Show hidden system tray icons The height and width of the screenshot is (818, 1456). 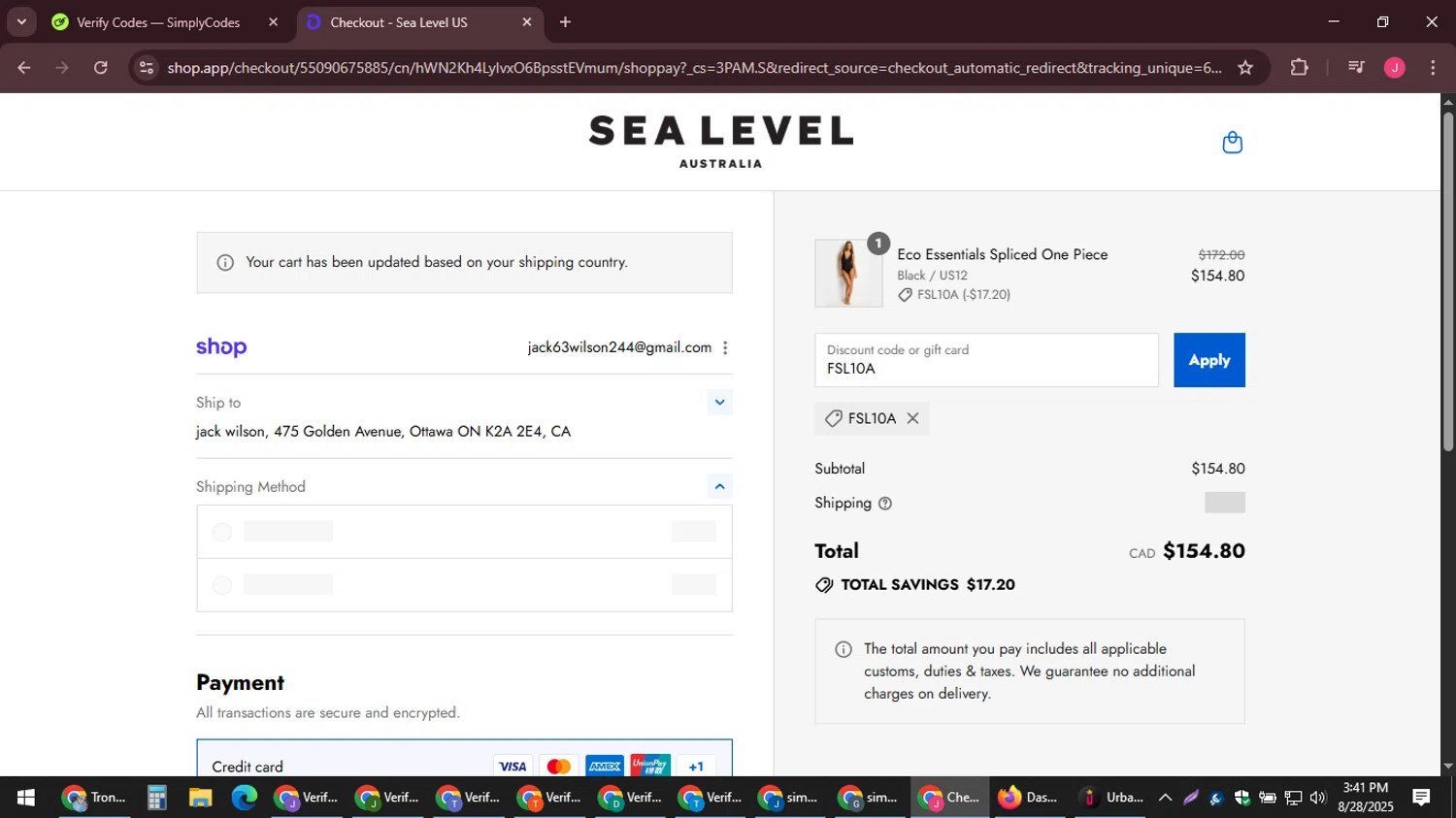(x=1166, y=798)
